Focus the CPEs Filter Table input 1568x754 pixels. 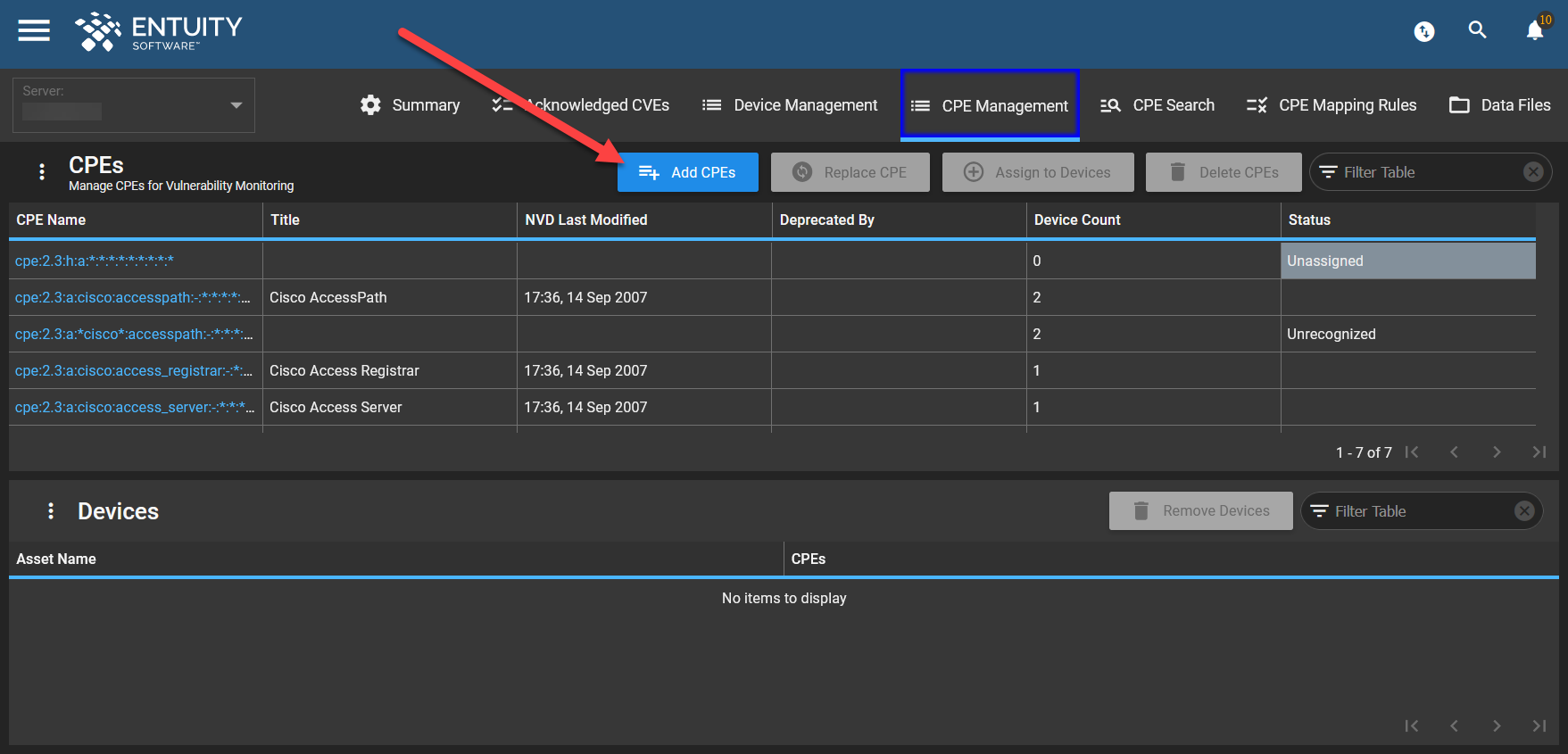tap(1430, 172)
